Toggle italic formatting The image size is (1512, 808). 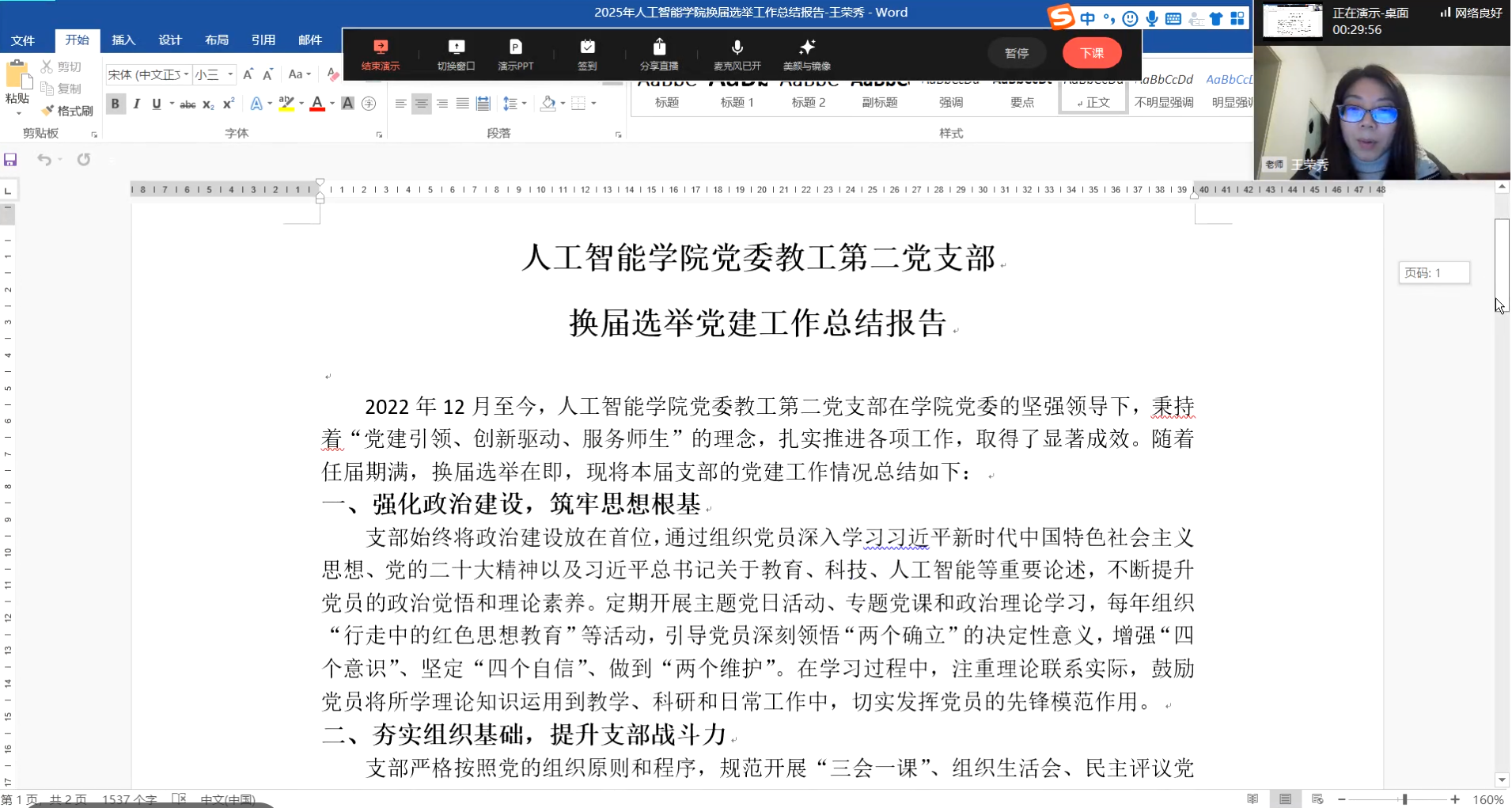(x=136, y=104)
